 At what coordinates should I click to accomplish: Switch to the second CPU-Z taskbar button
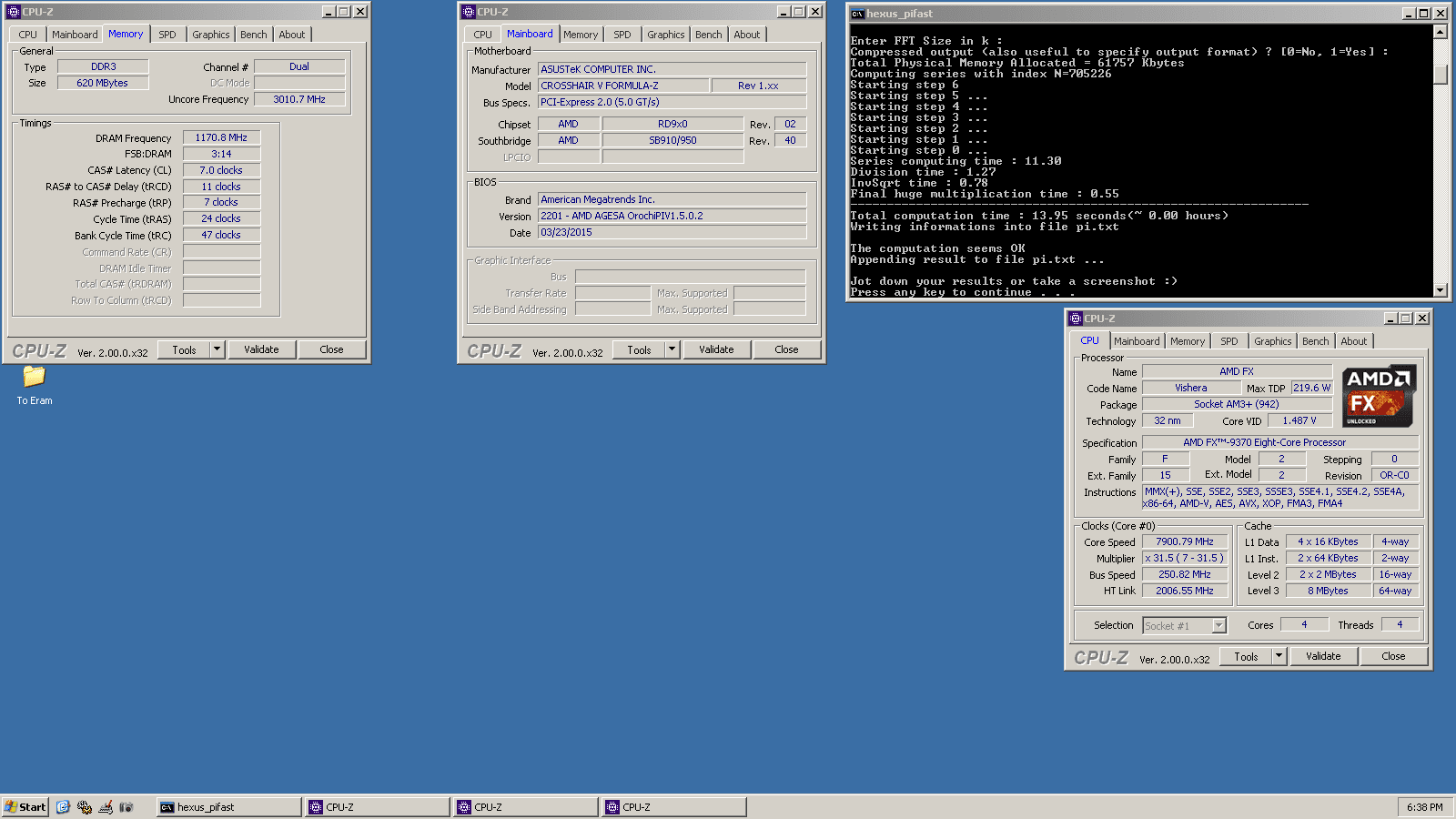pos(526,807)
